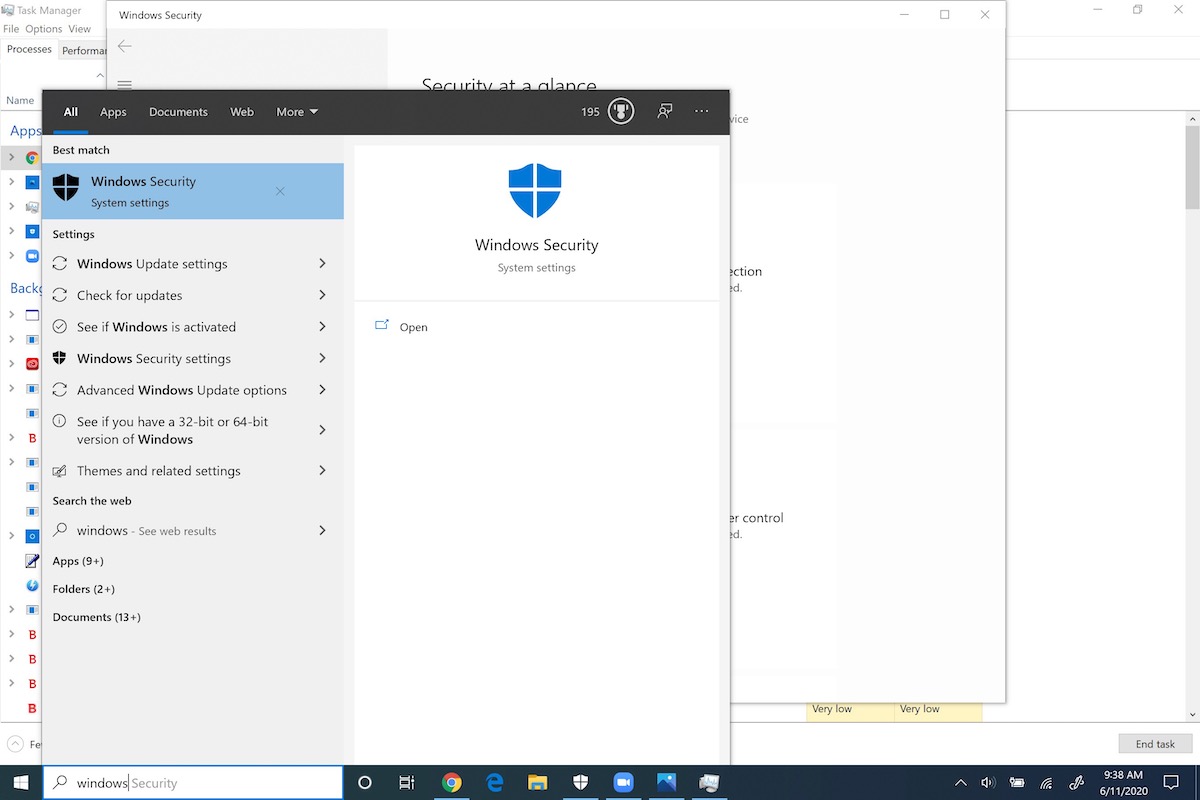The width and height of the screenshot is (1200, 800).
Task: Open search feedback icon in search header
Action: click(664, 111)
